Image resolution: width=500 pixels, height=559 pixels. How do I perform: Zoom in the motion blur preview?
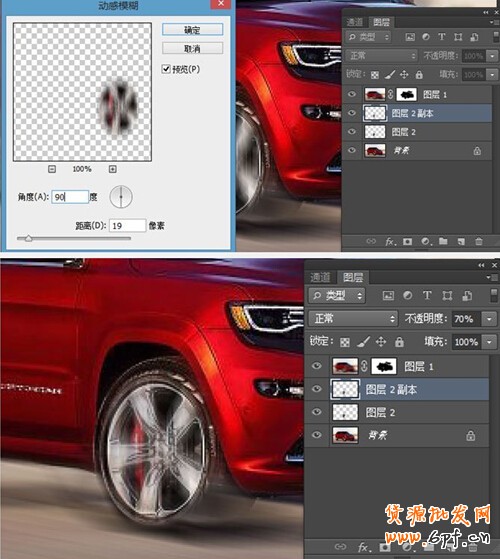click(x=113, y=169)
